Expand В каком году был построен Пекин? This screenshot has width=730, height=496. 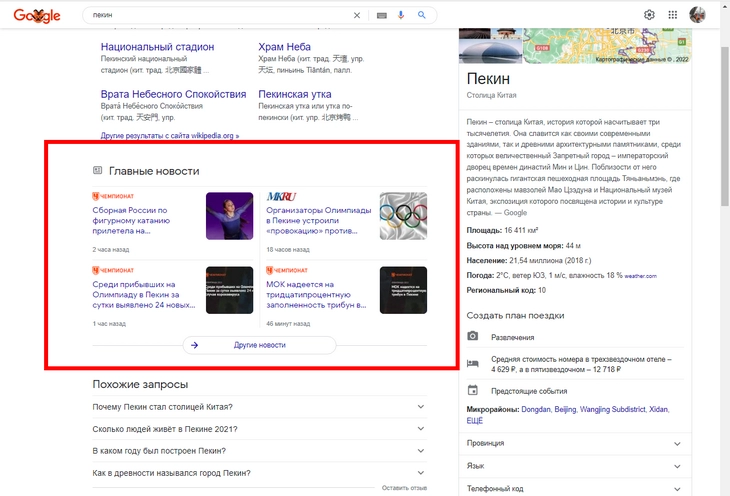pyautogui.click(x=259, y=451)
